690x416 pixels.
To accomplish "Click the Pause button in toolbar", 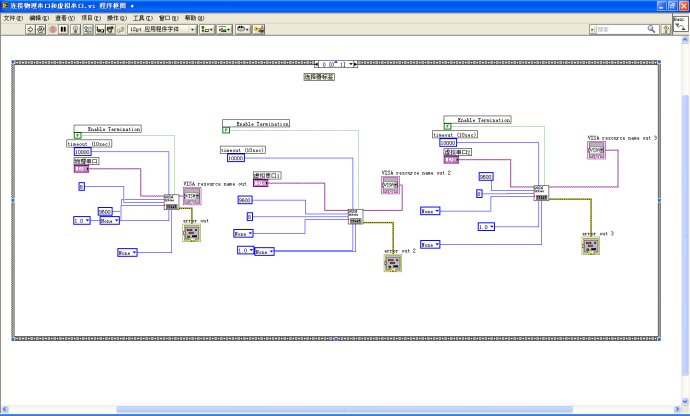I will [x=63, y=29].
